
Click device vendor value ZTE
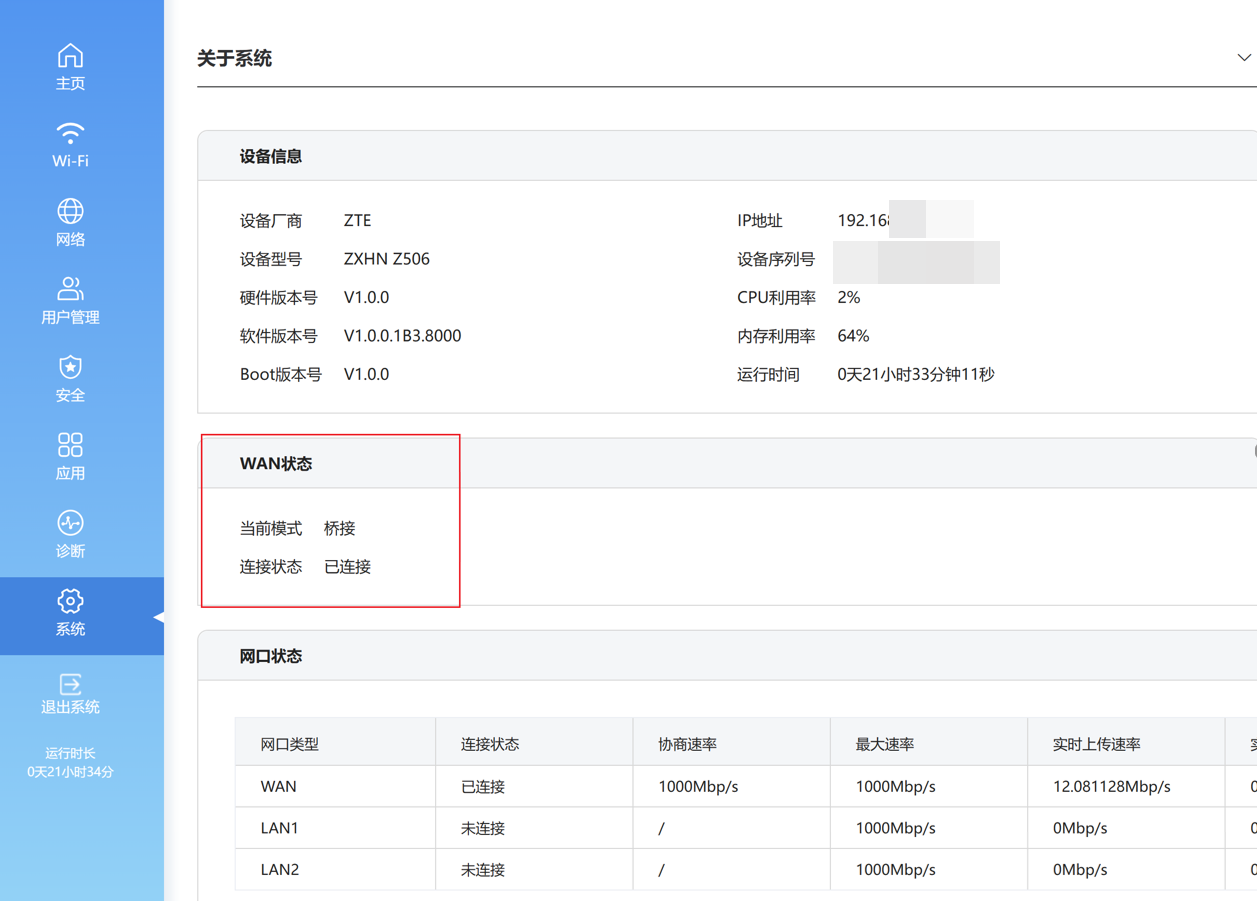click(x=358, y=221)
